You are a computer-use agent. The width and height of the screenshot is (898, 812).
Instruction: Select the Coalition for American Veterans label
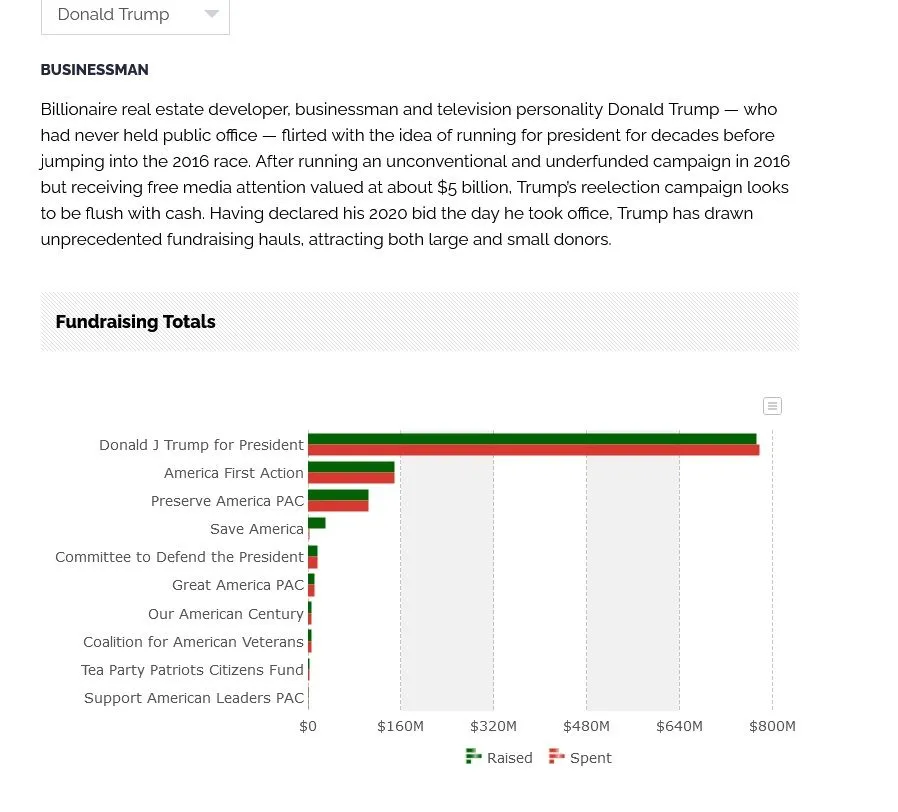[x=193, y=642]
